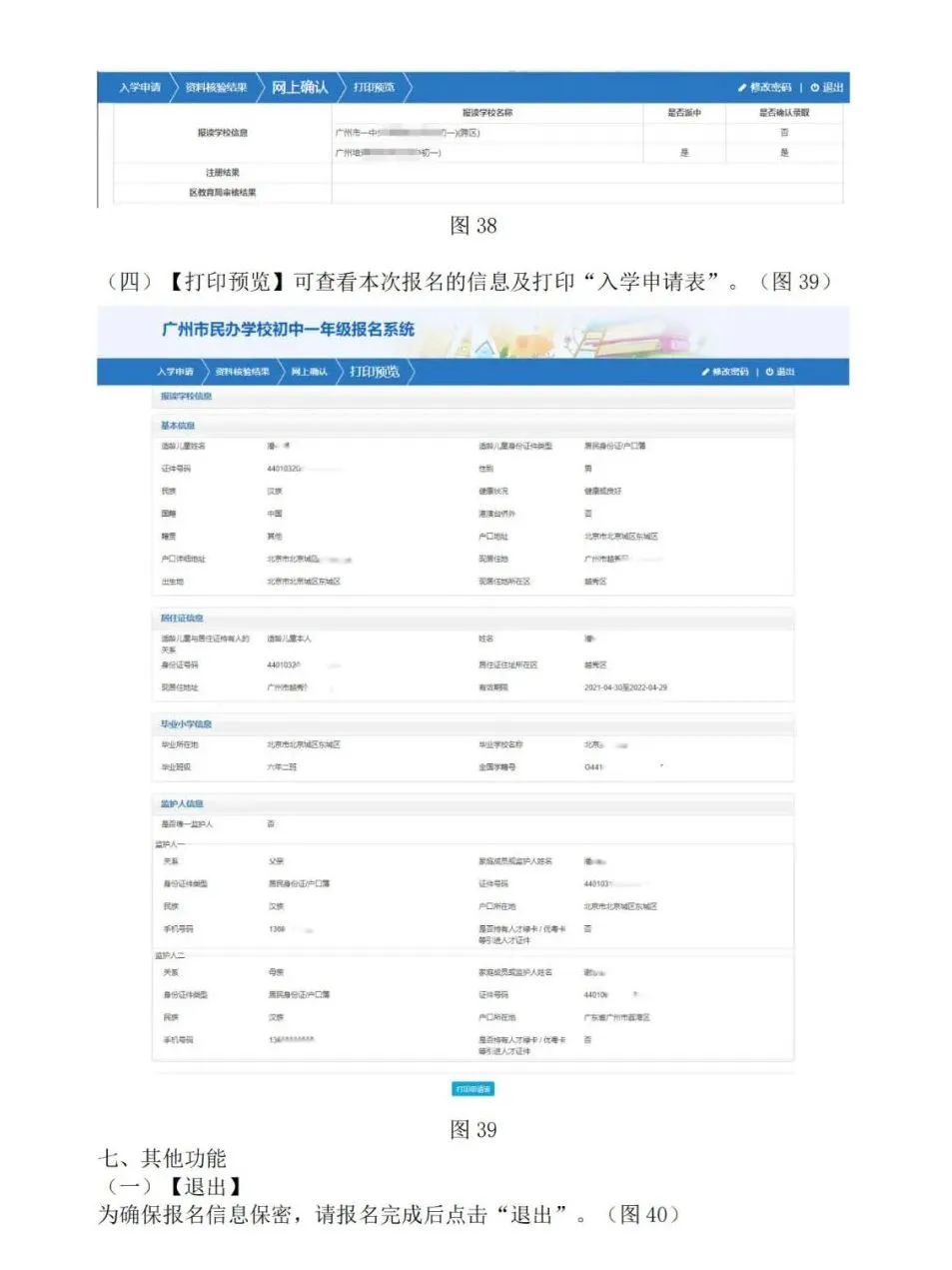
Task: Open 打印预览 tab in Figure 38 navigation bar
Action: click(374, 88)
